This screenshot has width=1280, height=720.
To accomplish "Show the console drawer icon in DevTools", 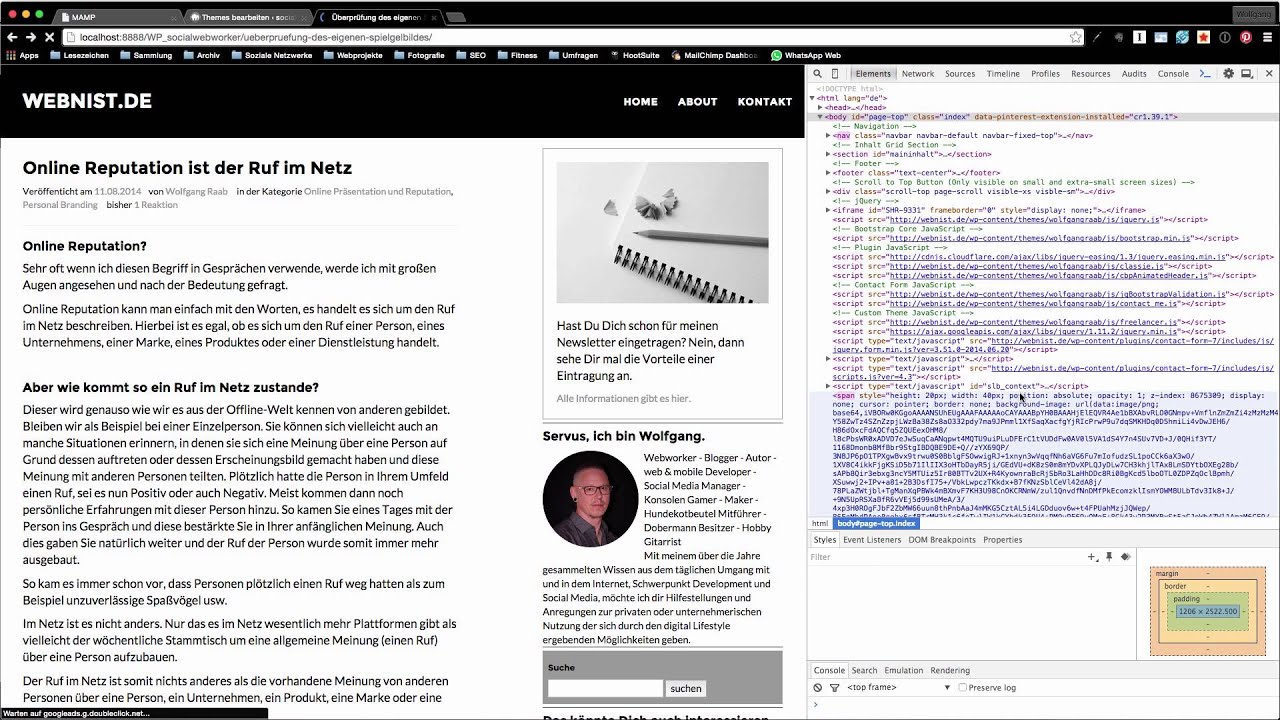I will click(1205, 74).
